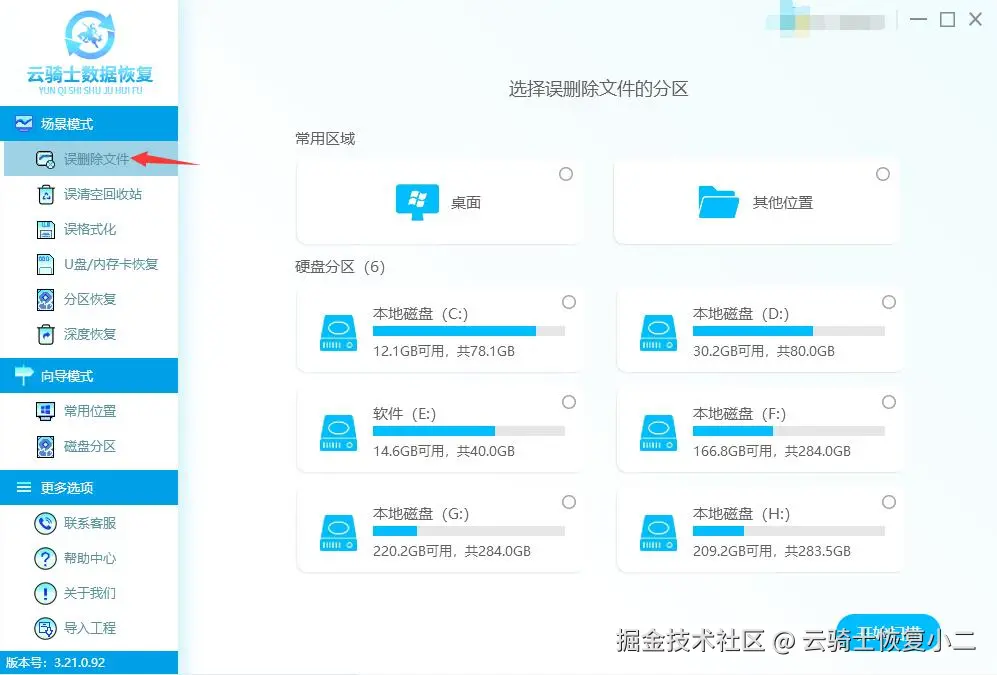Click the usage bar for drive H:
Image resolution: width=997 pixels, height=675 pixels.
(788, 531)
